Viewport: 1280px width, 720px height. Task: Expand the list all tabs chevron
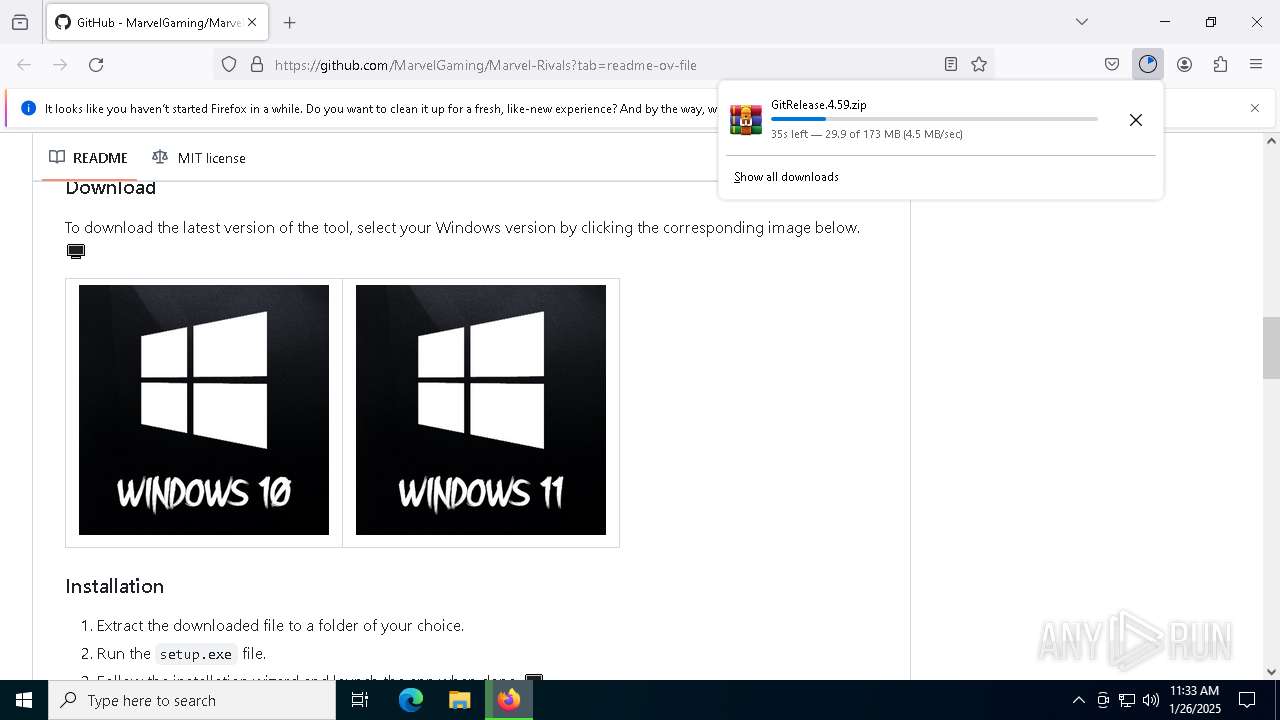pos(1082,22)
